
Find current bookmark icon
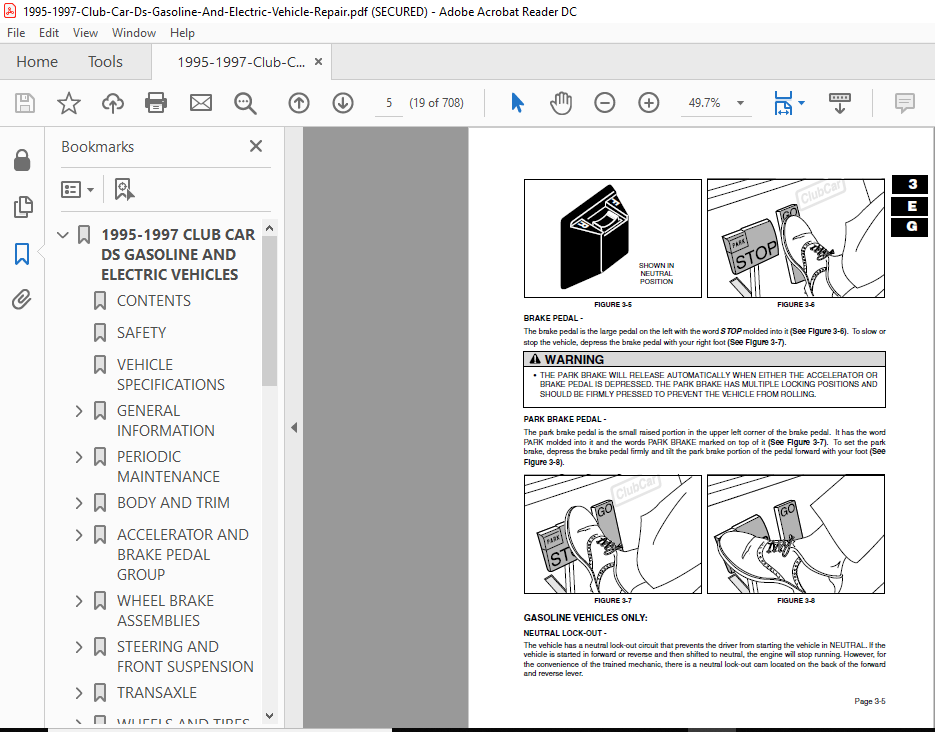point(124,190)
